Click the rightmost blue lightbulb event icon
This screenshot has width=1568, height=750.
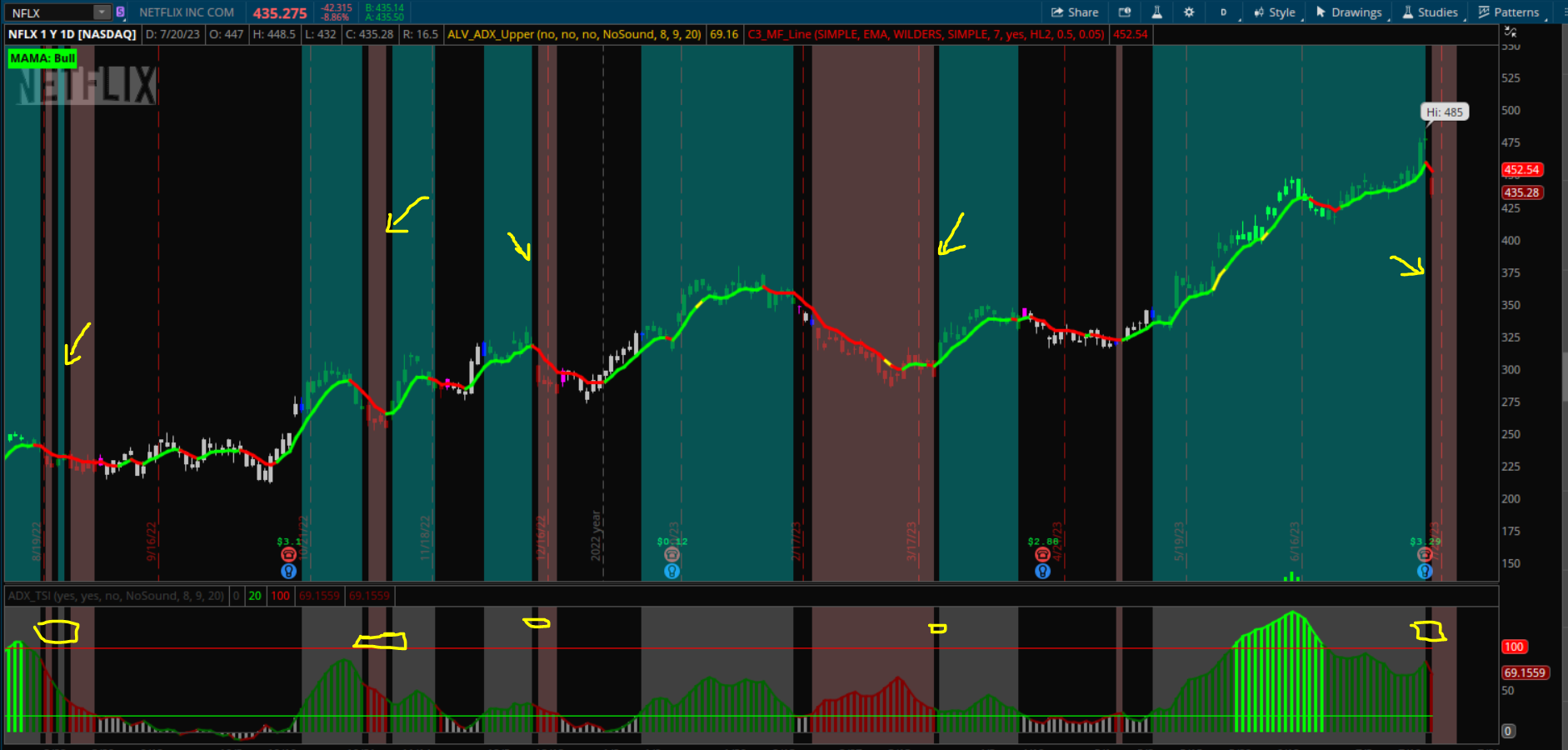coord(1425,571)
